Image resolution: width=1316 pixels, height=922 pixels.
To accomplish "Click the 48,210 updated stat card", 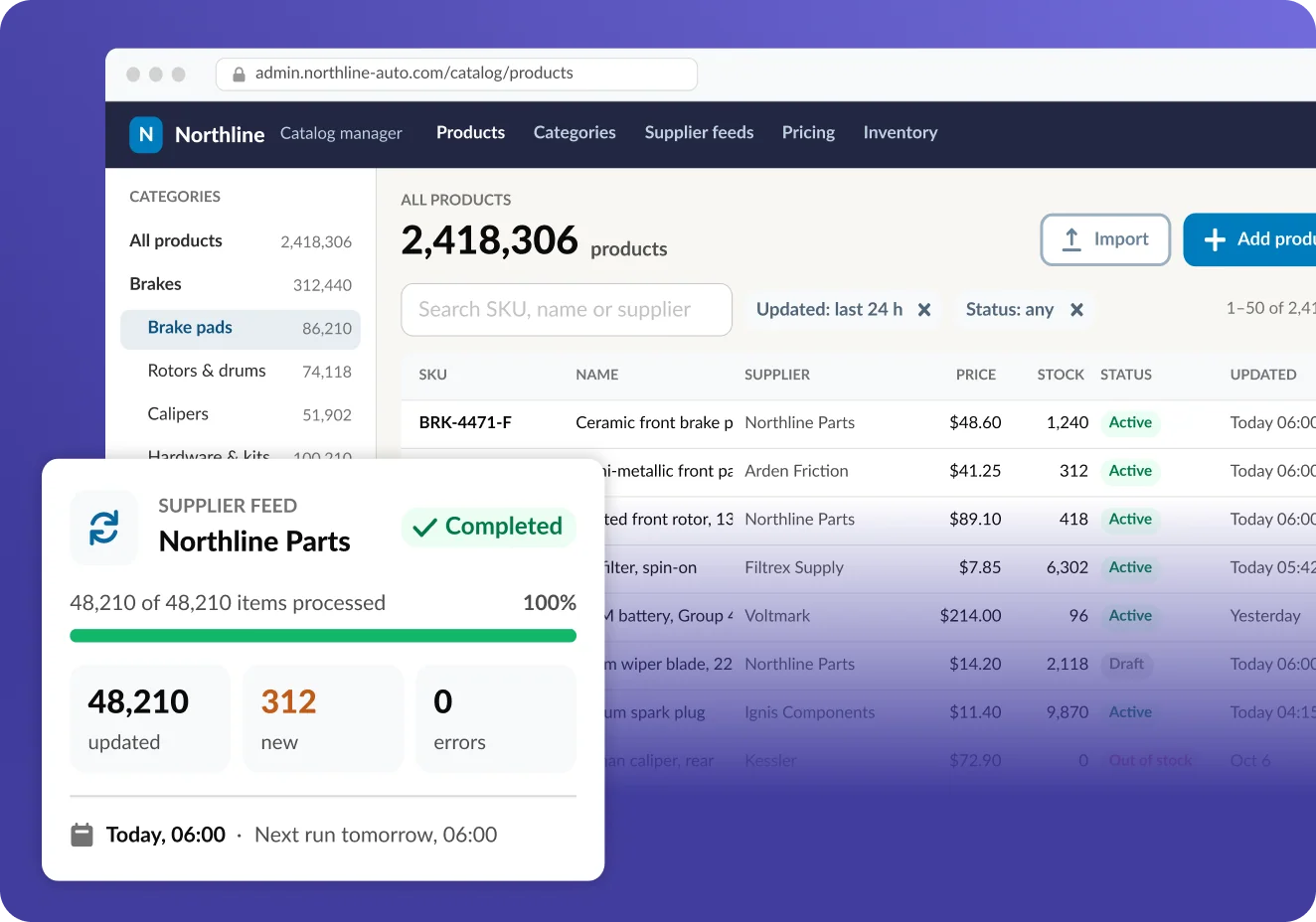I will [150, 718].
